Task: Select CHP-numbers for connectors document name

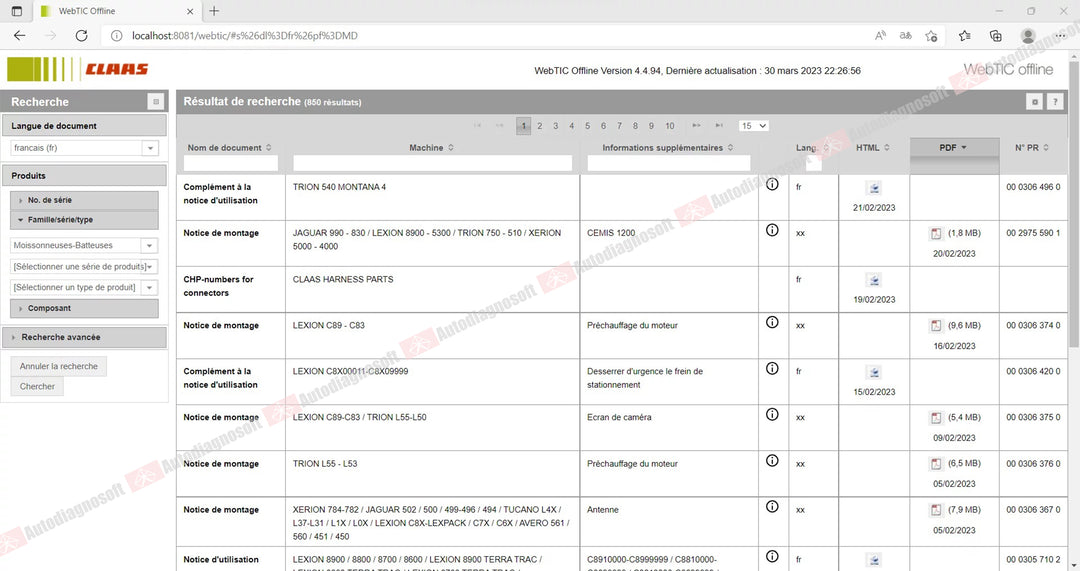Action: (218, 286)
